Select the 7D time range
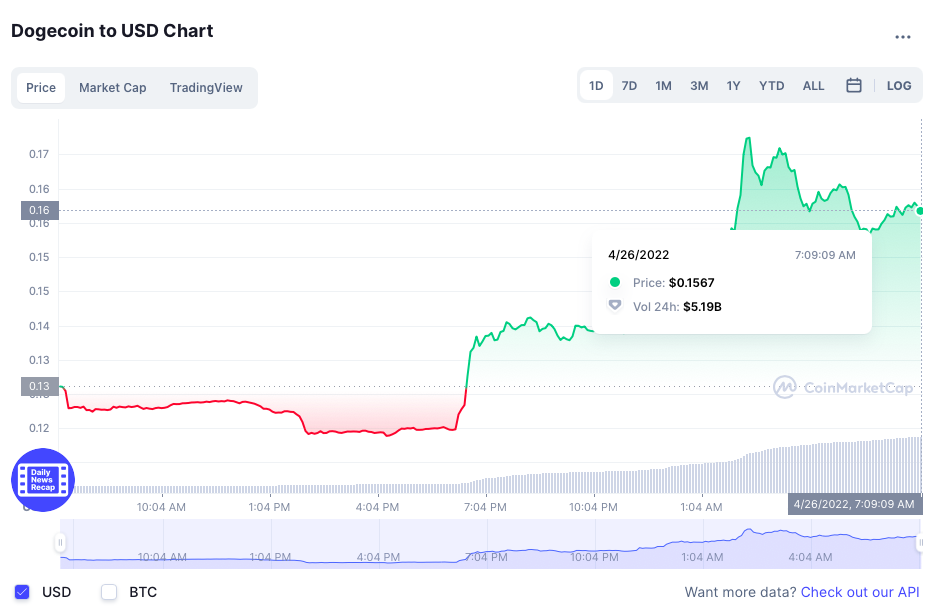Image resolution: width=938 pixels, height=607 pixels. point(629,86)
